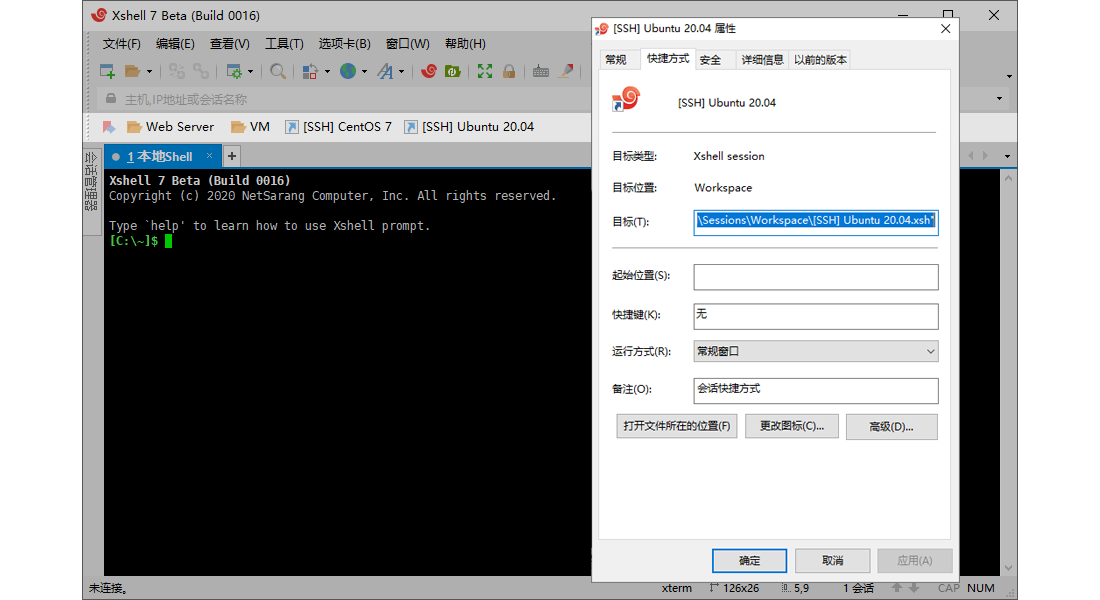Select the 1 本地Shell session tab
This screenshot has height=600, width=1100.
coord(163,156)
